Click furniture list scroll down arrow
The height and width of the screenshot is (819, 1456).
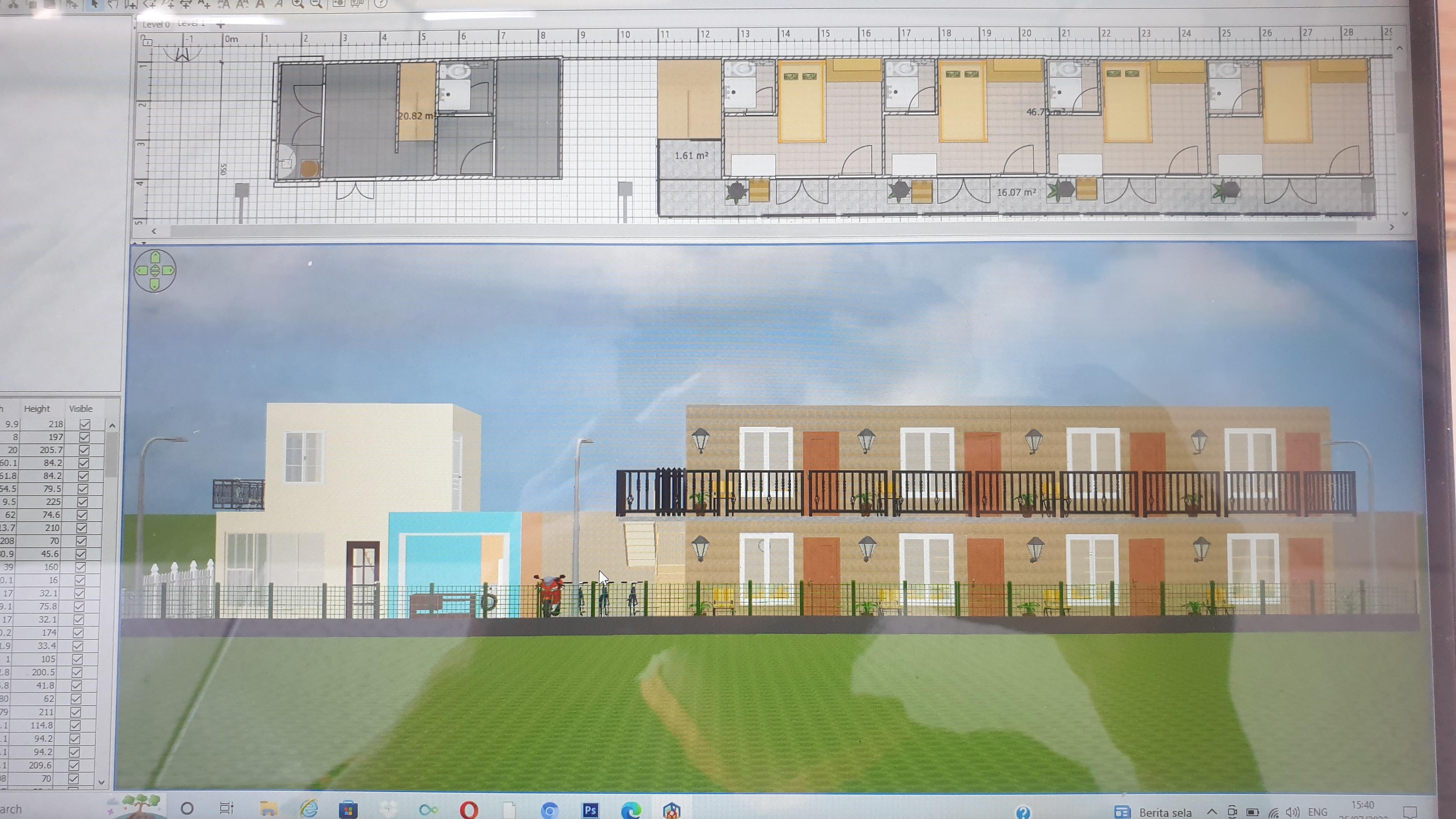pos(102,783)
